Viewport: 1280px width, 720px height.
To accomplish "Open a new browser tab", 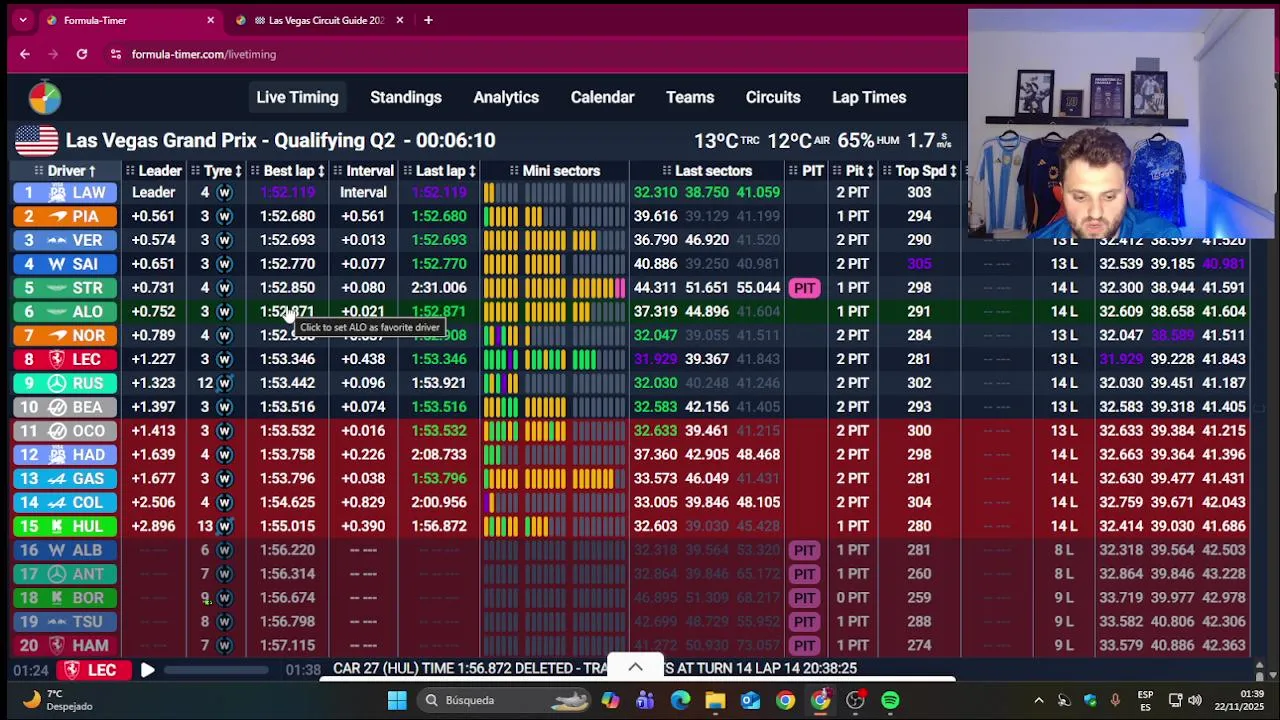I will (x=428, y=20).
